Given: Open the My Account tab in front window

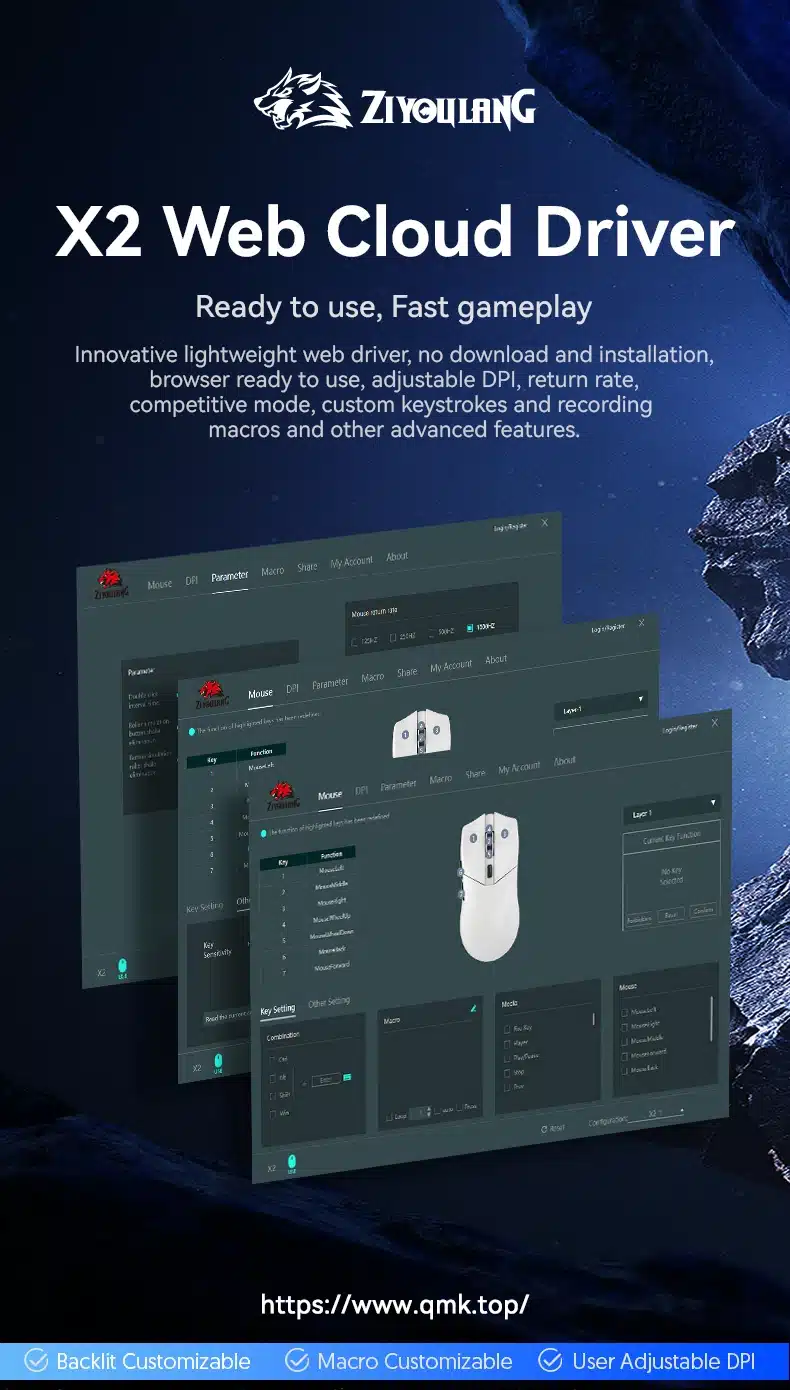Looking at the screenshot, I should [x=518, y=768].
